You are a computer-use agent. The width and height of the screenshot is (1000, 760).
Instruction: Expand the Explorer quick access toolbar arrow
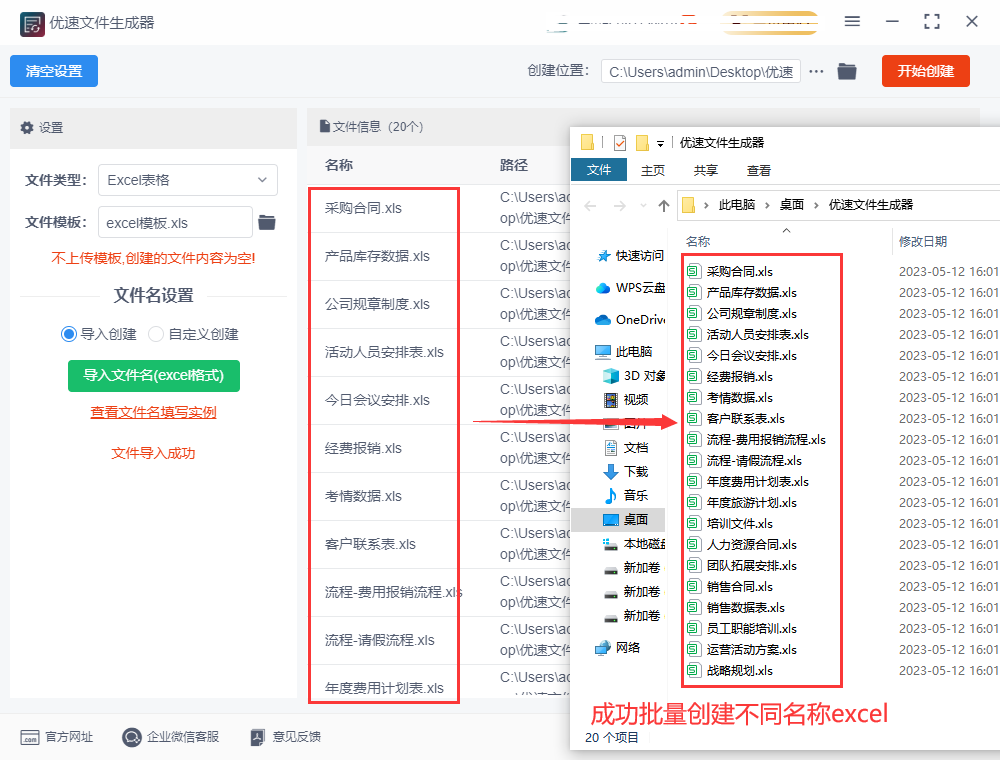click(x=661, y=143)
